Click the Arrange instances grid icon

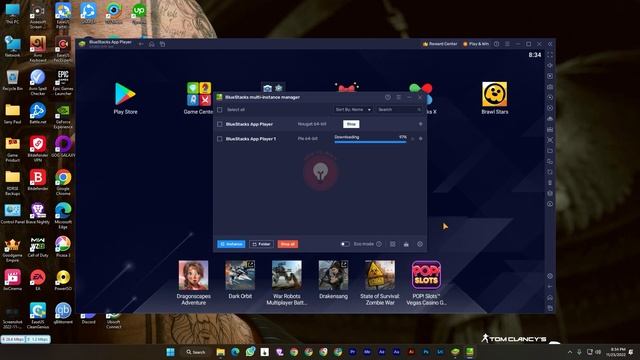393,244
